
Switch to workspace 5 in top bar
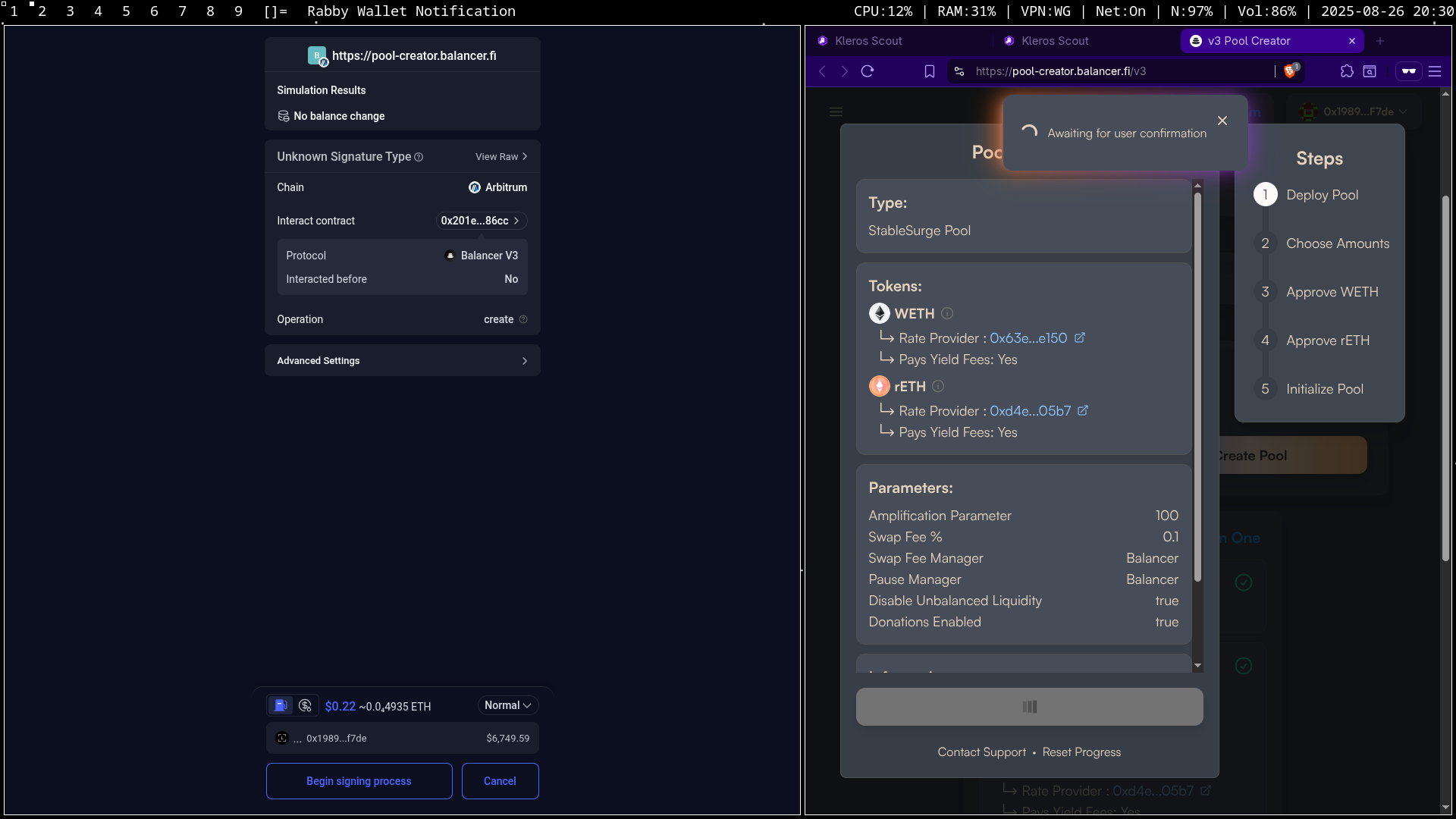tap(126, 11)
